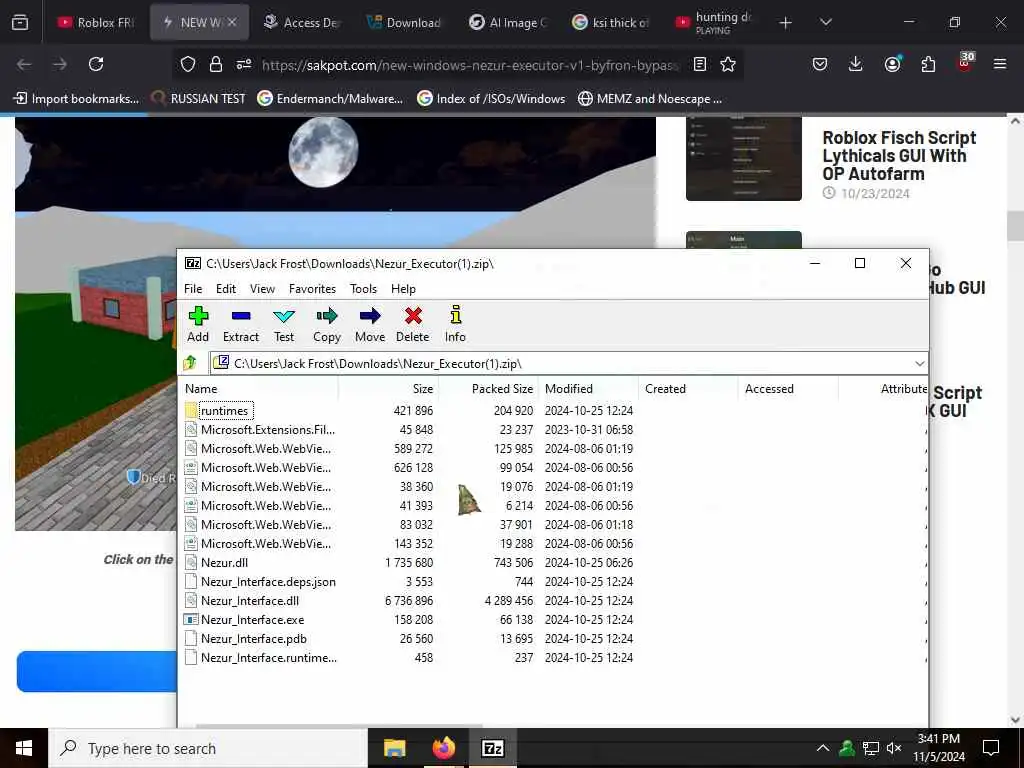Screen dimensions: 1024x768
Task: Click the Fisch Script article thumbnail
Action: 744,159
